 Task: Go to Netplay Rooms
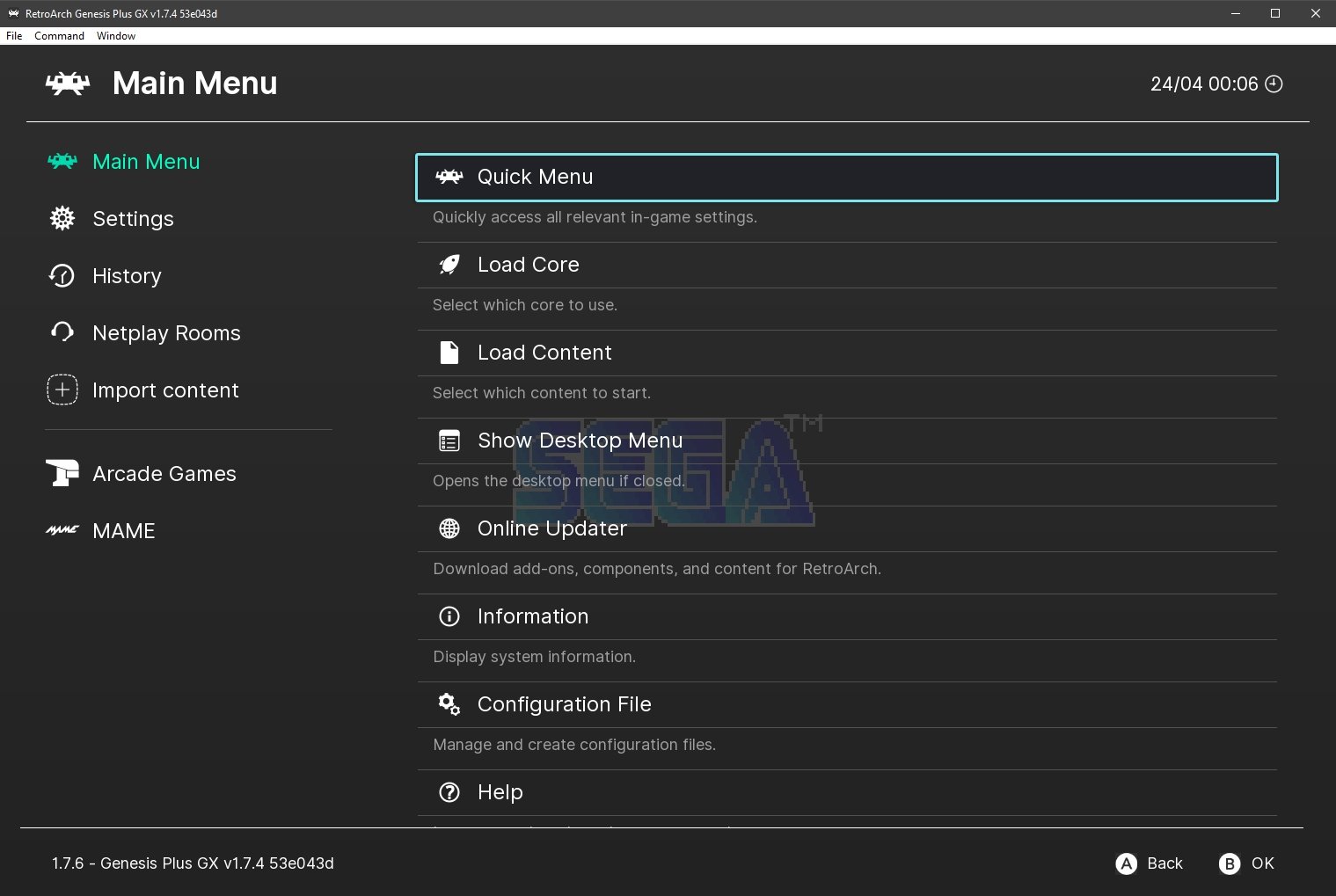tap(166, 333)
